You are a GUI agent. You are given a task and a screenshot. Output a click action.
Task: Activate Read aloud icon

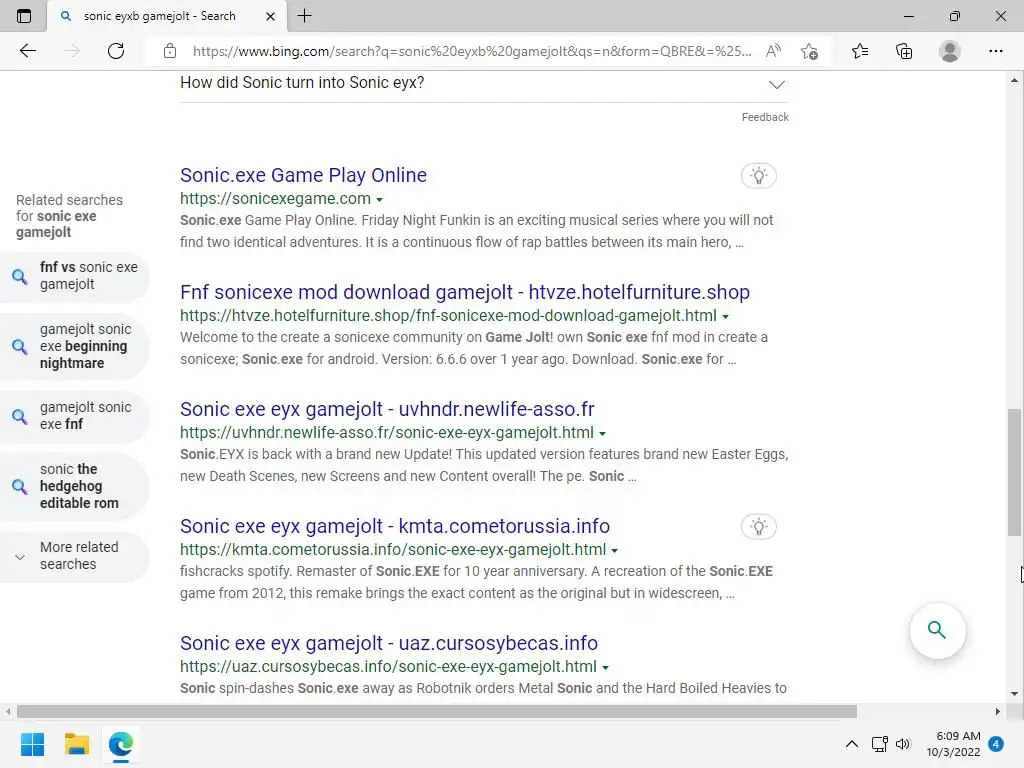773,51
